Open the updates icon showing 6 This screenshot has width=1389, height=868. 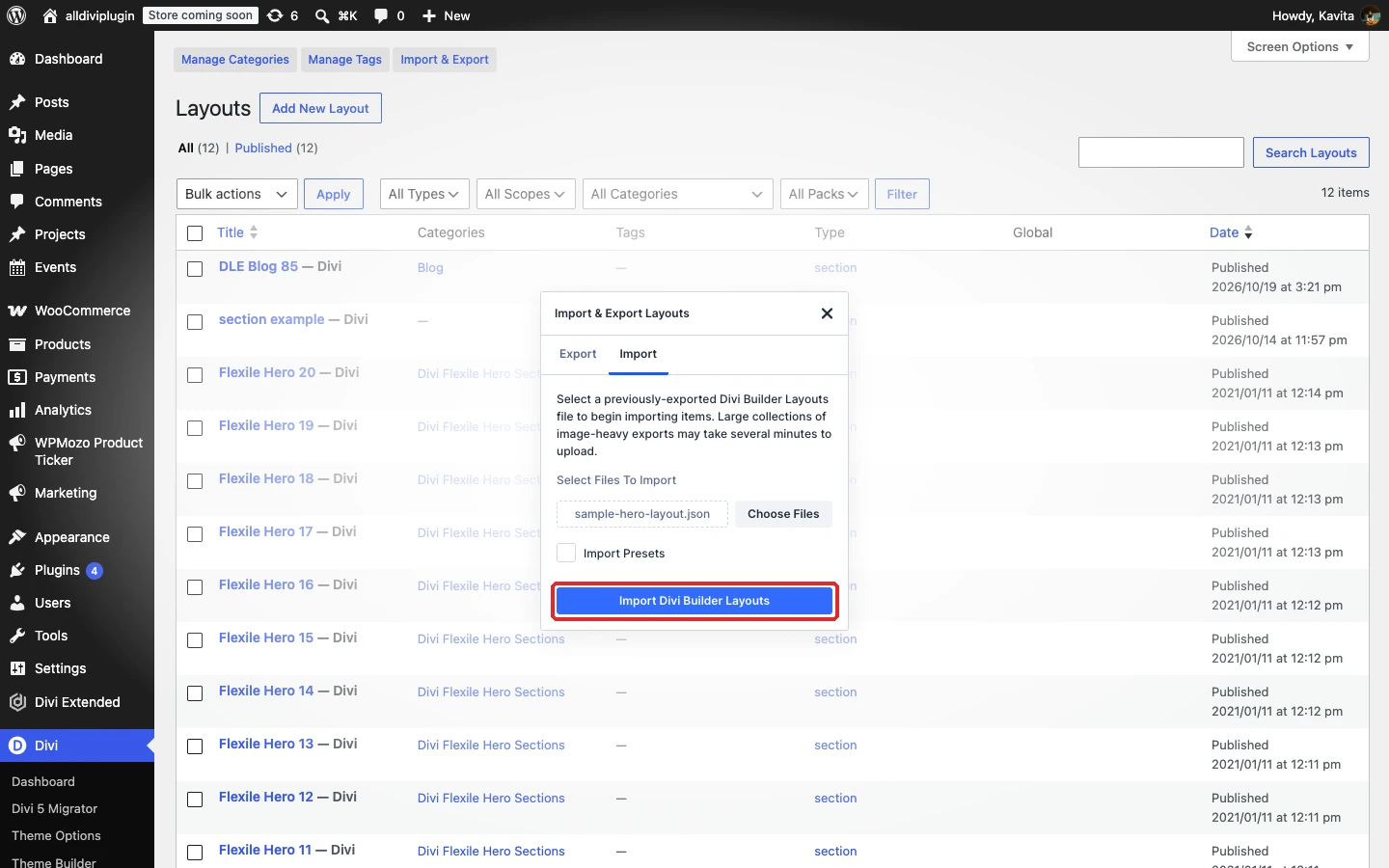click(x=283, y=15)
